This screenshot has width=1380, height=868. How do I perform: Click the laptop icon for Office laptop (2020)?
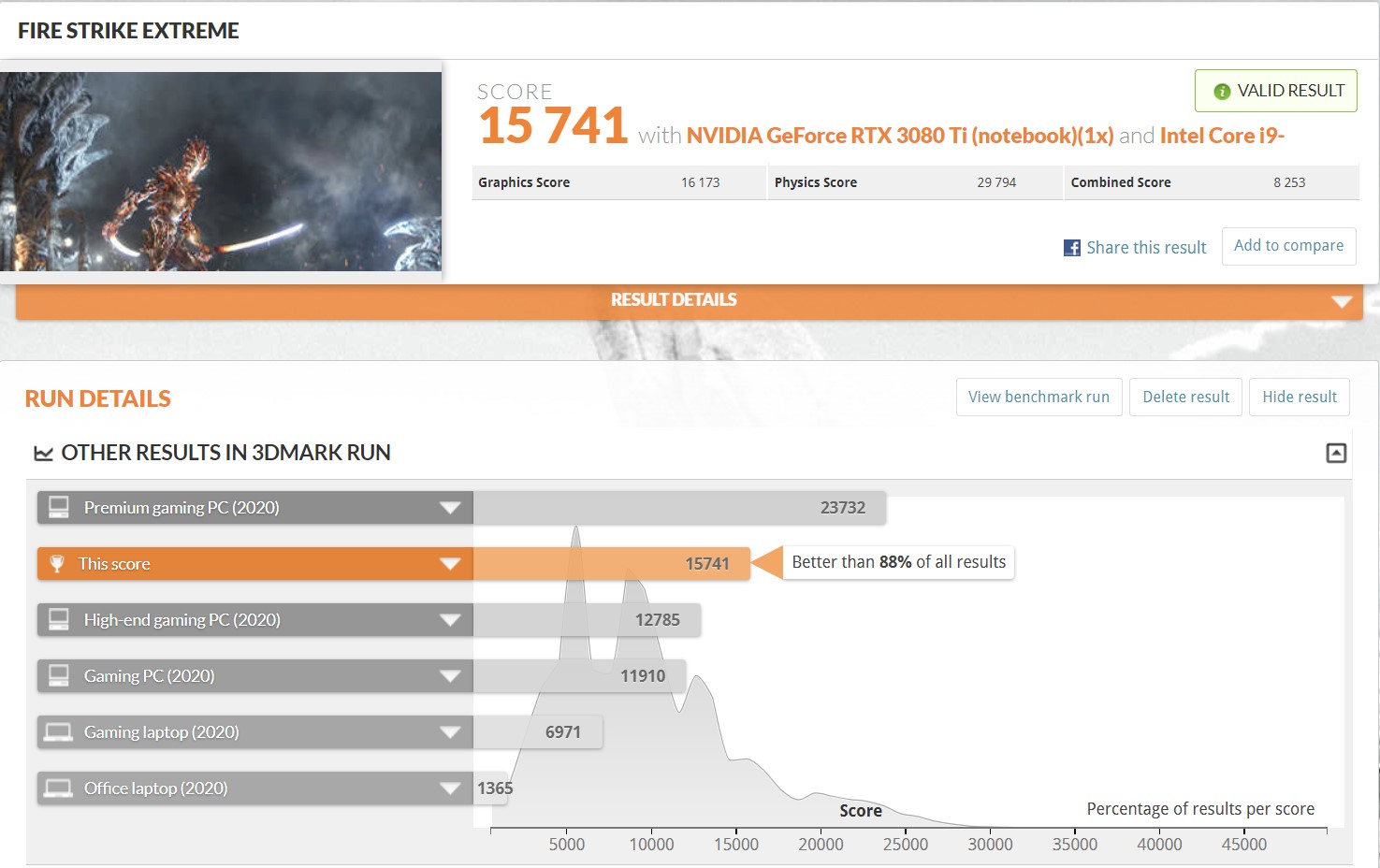(59, 788)
